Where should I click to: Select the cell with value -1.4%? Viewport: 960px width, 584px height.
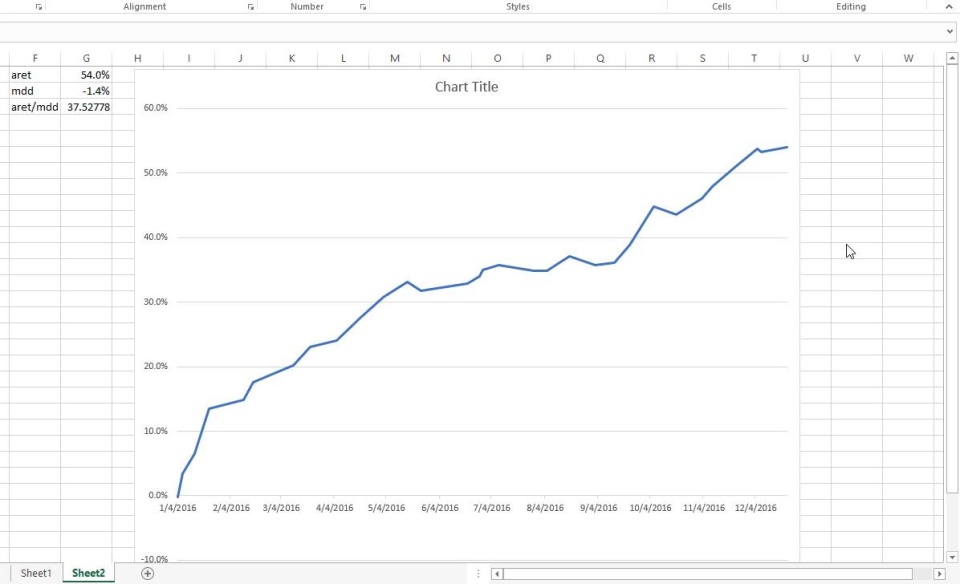tap(86, 91)
